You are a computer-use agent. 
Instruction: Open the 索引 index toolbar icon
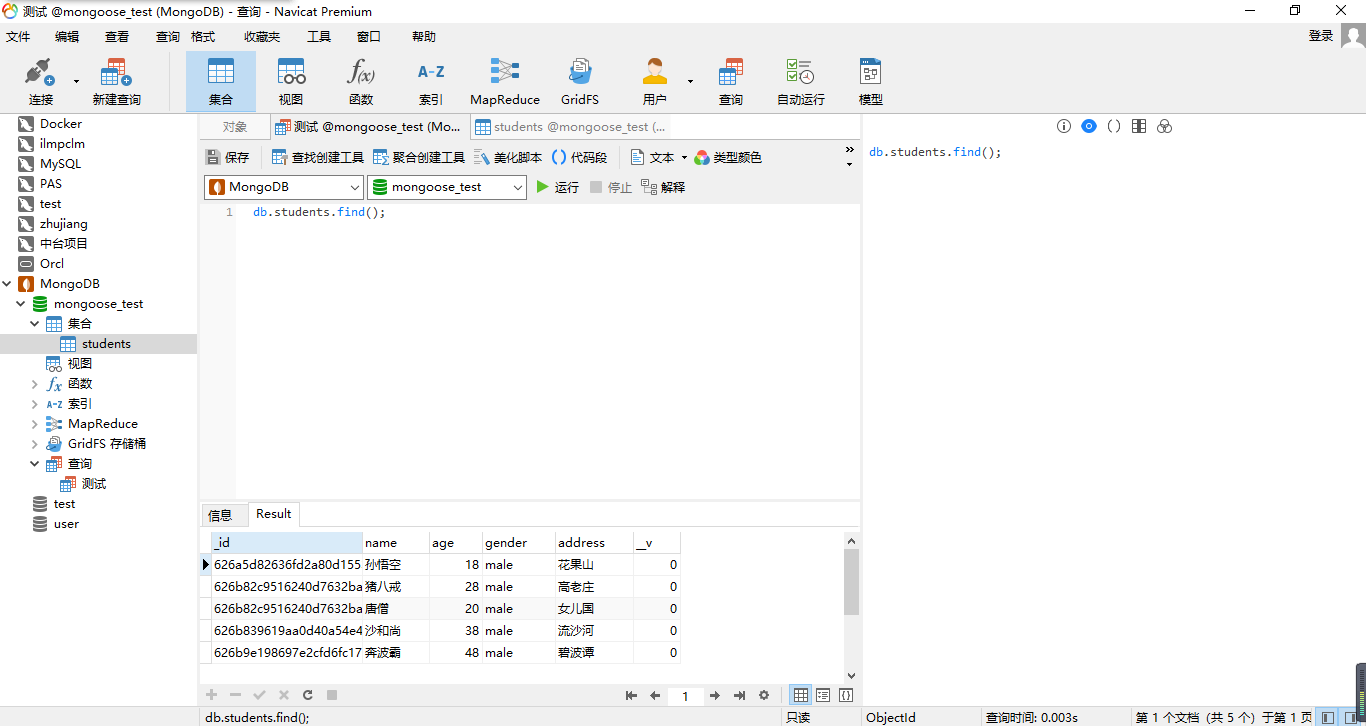(431, 82)
